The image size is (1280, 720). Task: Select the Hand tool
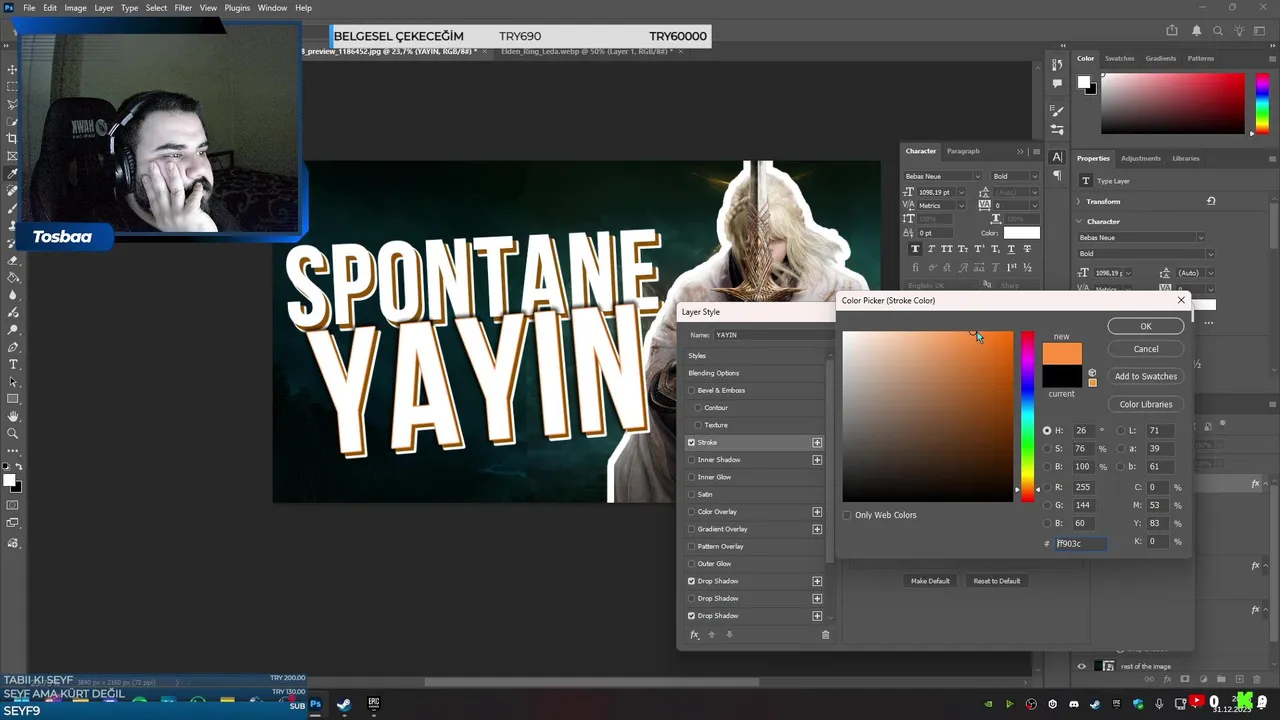click(x=12, y=416)
